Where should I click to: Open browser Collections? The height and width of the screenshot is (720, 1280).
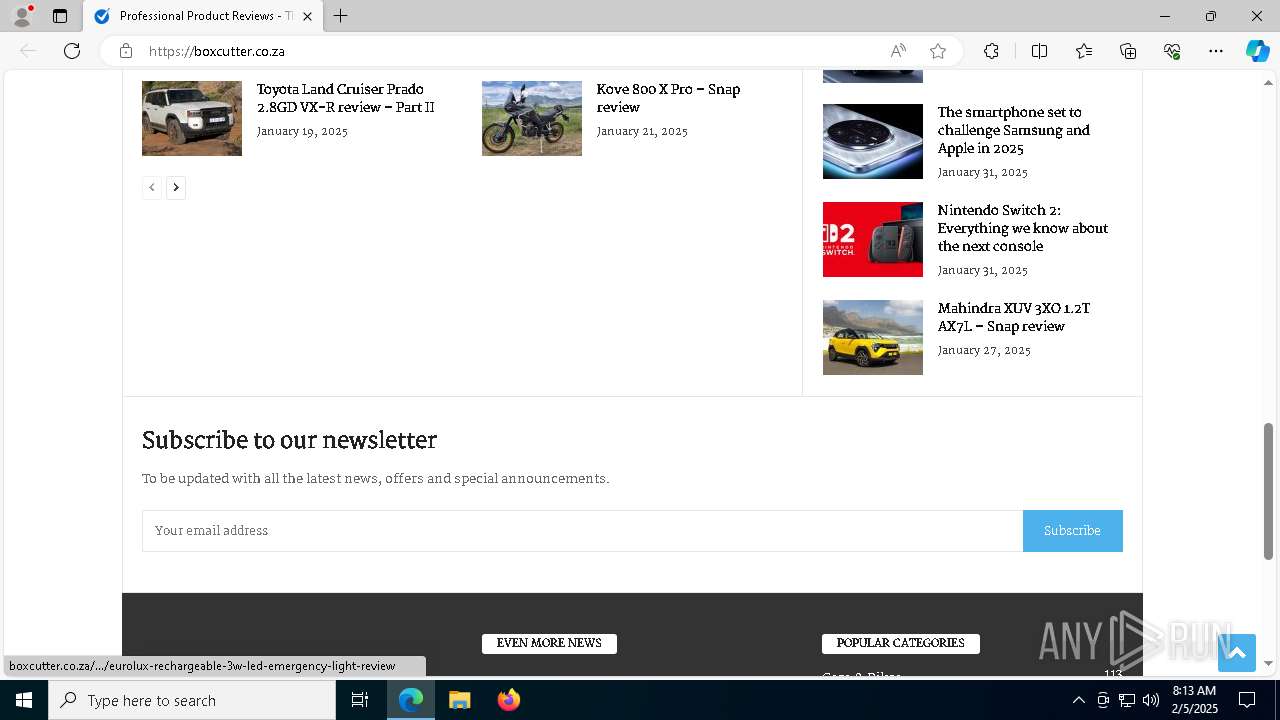pyautogui.click(x=1128, y=51)
